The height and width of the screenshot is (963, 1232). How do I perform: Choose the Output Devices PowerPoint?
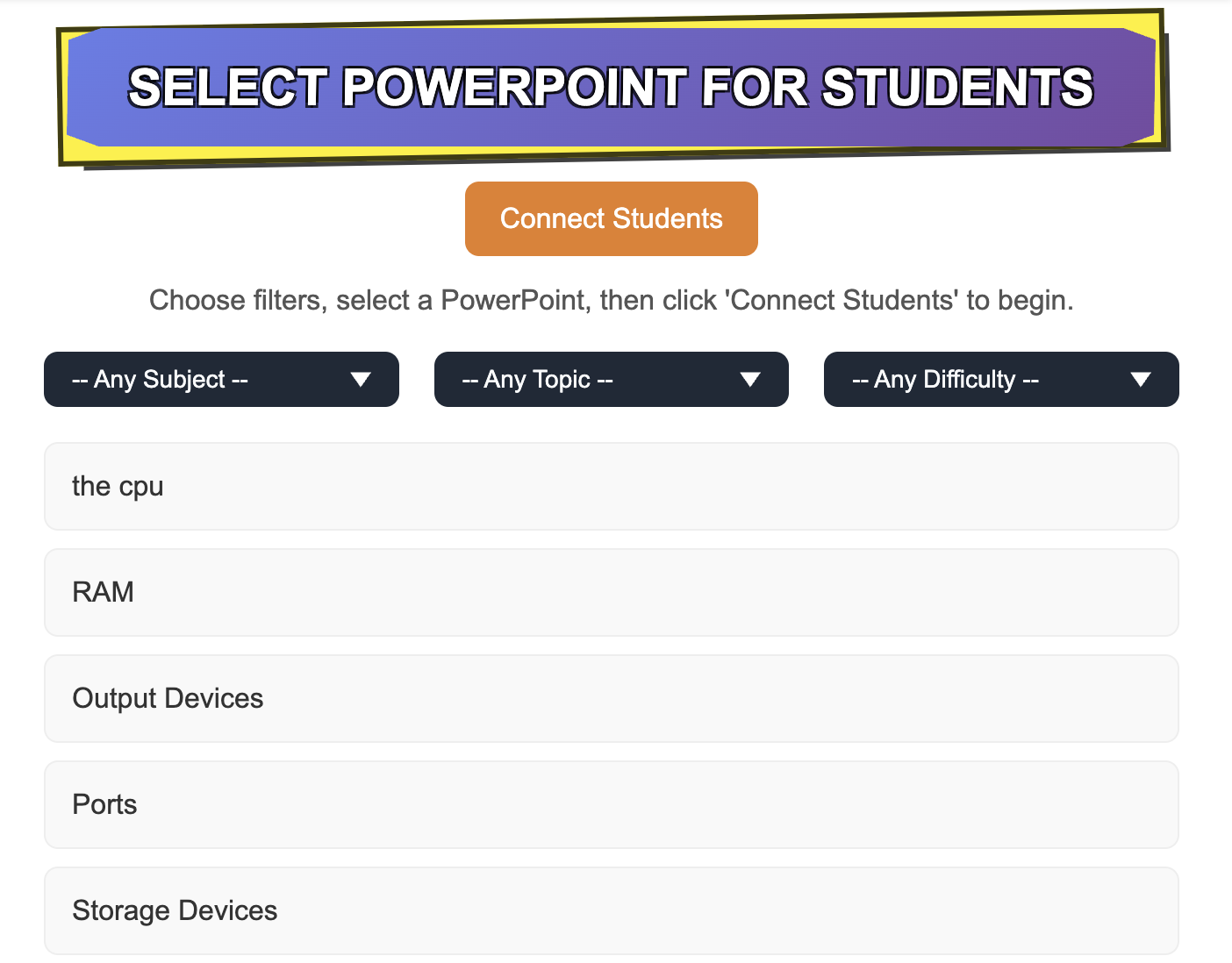tap(611, 698)
